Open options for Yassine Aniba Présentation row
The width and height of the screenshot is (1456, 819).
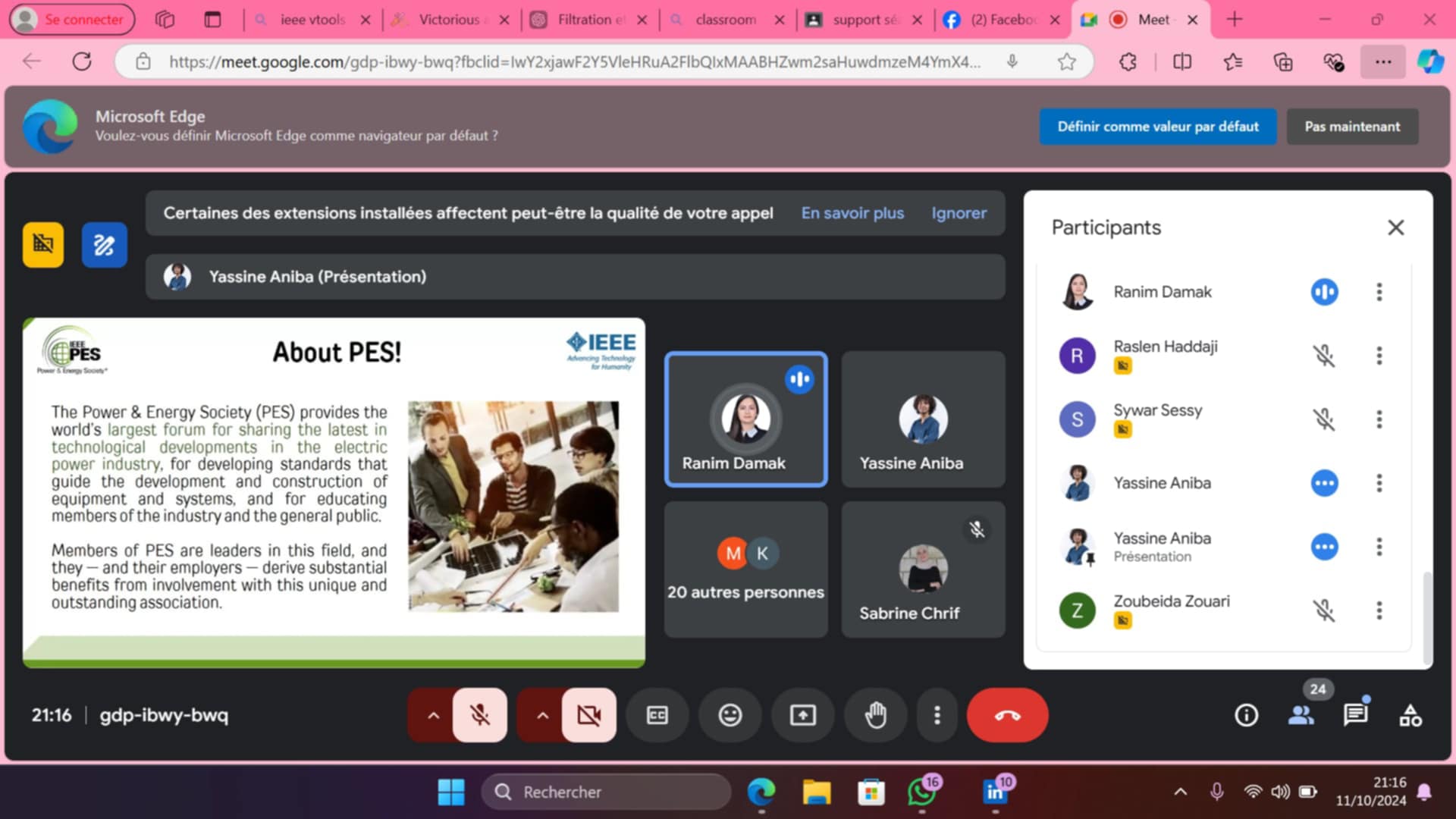tap(1379, 547)
